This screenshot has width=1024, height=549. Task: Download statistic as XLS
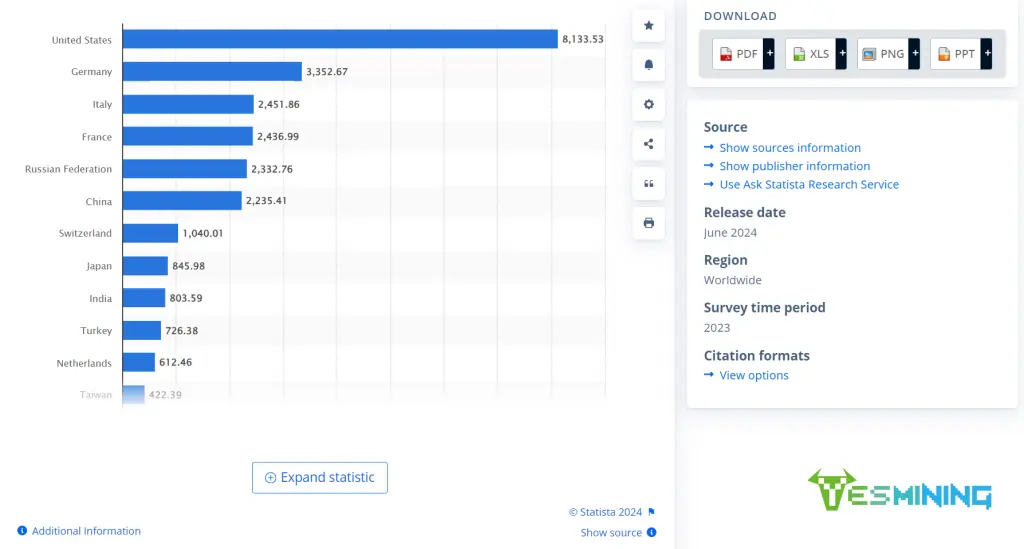pyautogui.click(x=816, y=54)
